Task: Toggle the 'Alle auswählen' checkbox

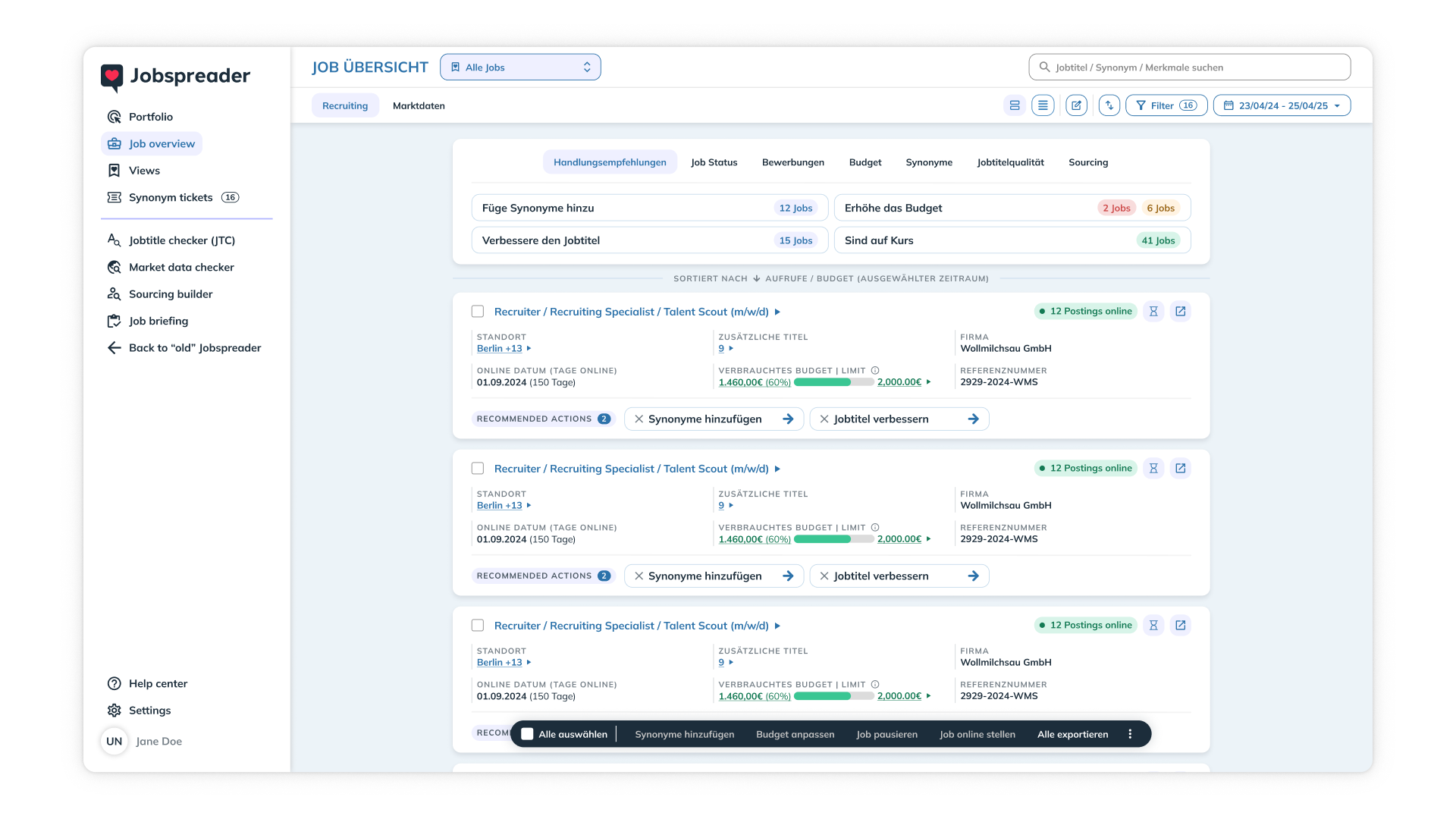Action: (x=528, y=734)
